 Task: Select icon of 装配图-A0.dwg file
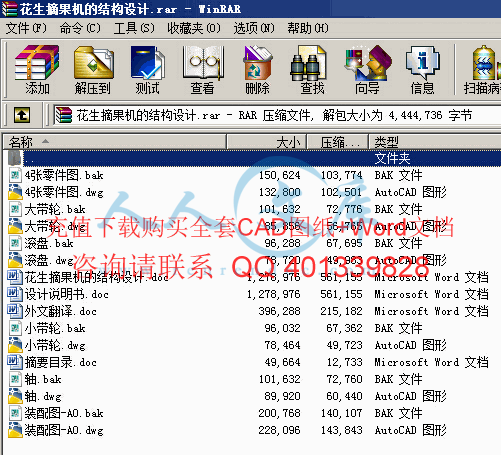pos(15,430)
